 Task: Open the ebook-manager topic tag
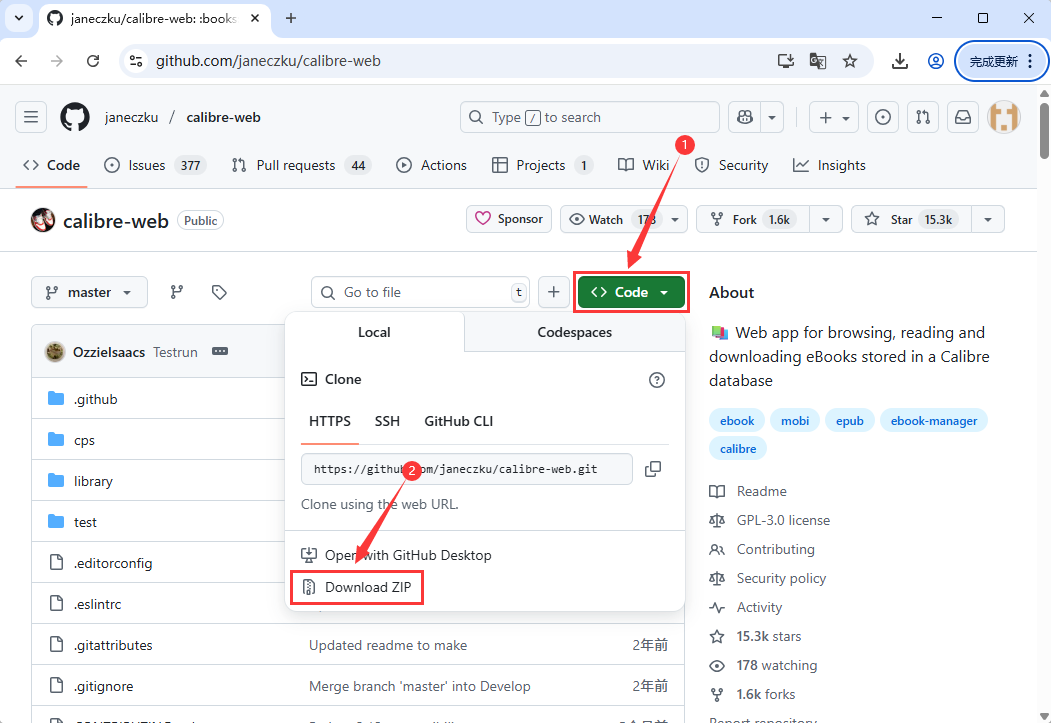(934, 421)
